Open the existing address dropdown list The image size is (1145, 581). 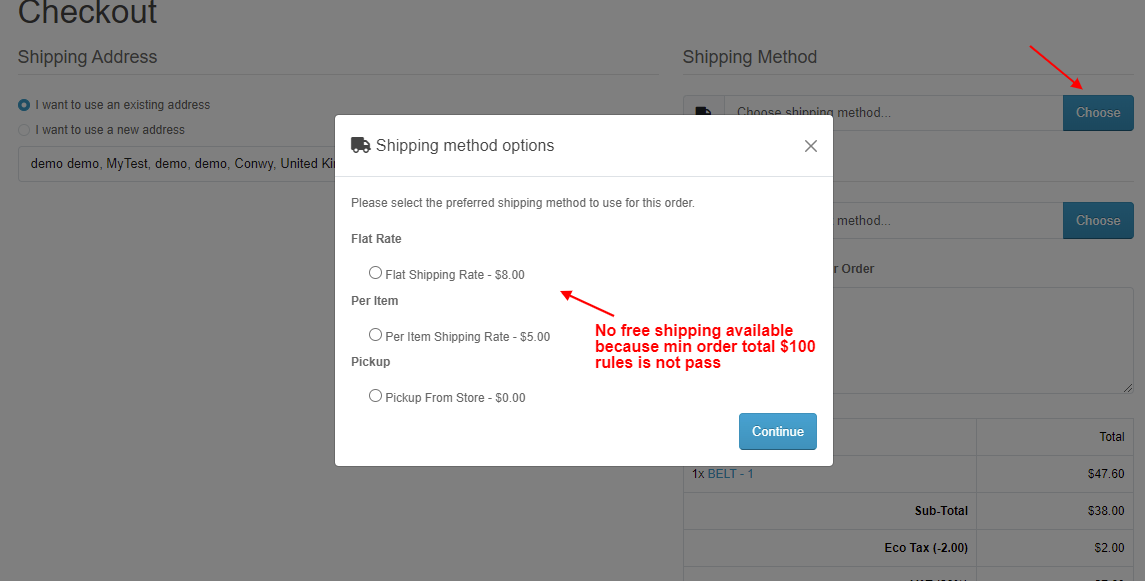click(x=176, y=163)
